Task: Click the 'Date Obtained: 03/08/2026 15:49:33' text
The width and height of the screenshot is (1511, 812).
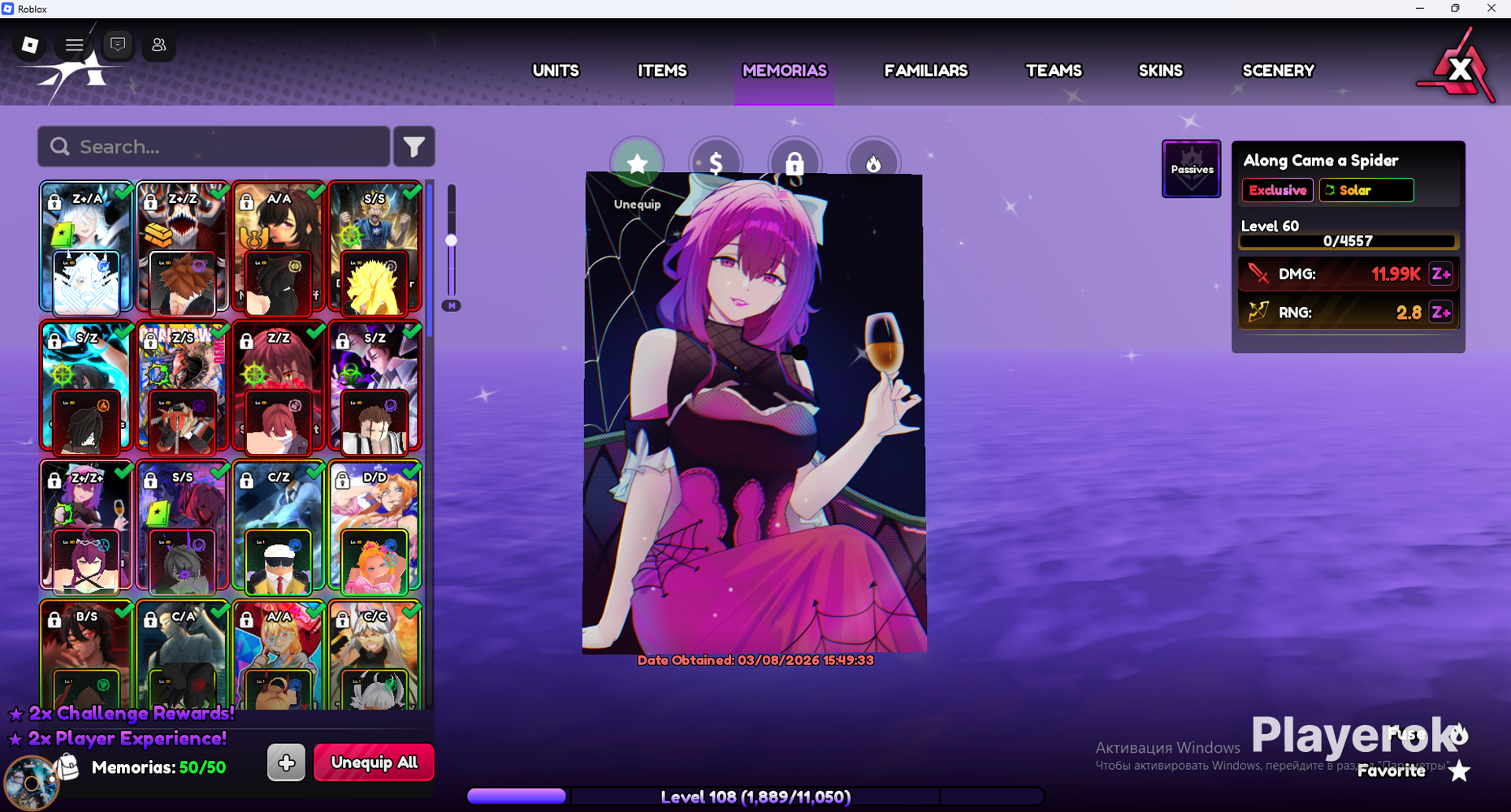Action: (755, 660)
